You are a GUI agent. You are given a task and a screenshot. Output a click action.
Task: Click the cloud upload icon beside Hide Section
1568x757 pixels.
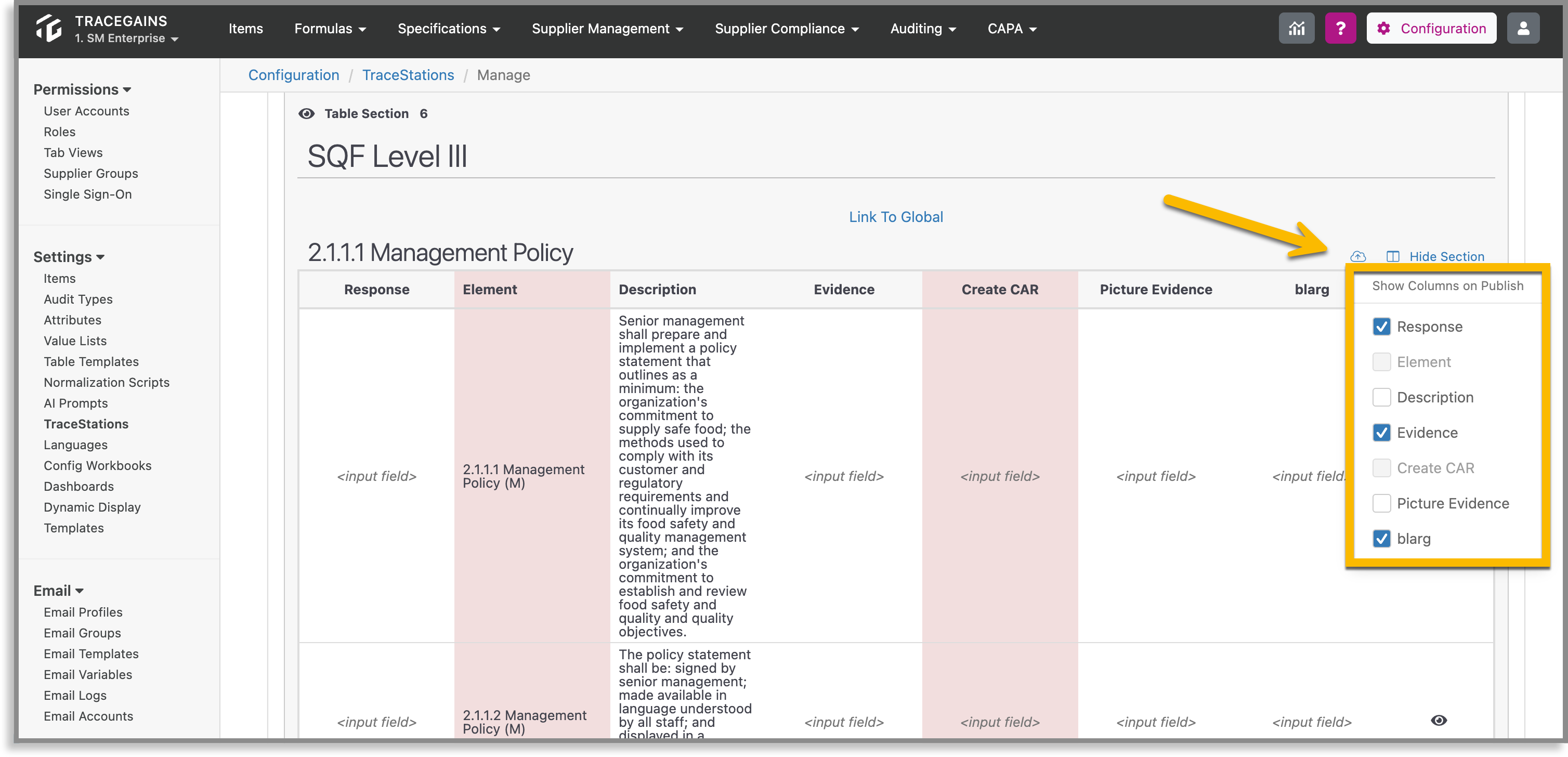click(1358, 256)
